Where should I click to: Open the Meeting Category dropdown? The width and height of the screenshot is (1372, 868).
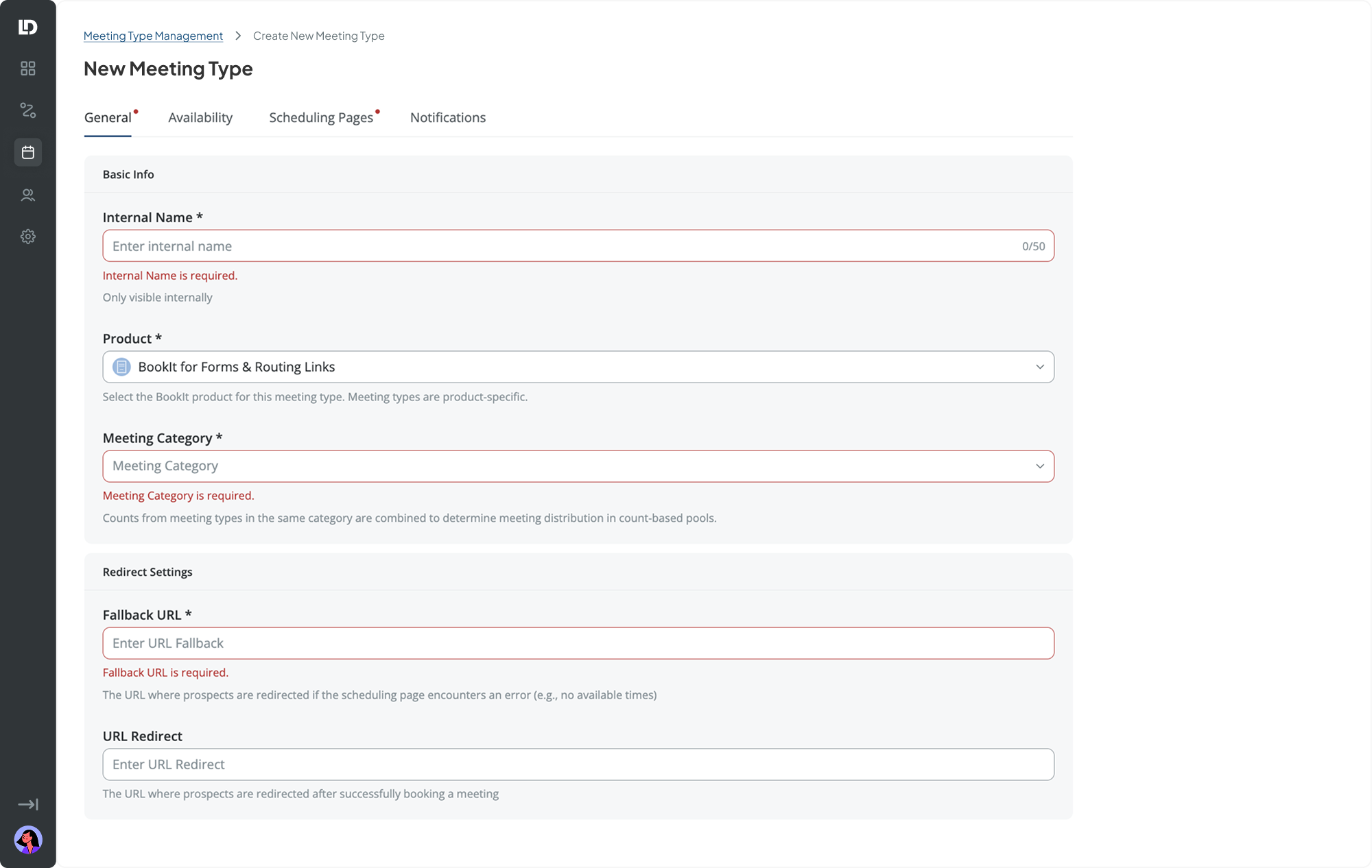tap(578, 466)
